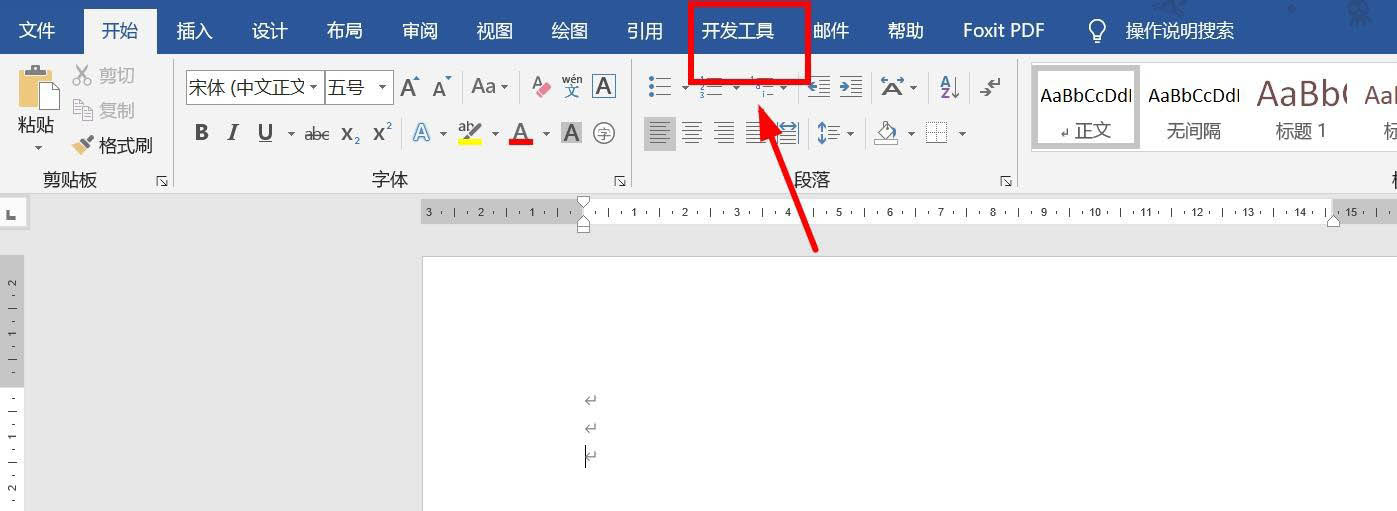The width and height of the screenshot is (1397, 511).
Task: Apply text effects with the glowing A icon
Action: 422,133
